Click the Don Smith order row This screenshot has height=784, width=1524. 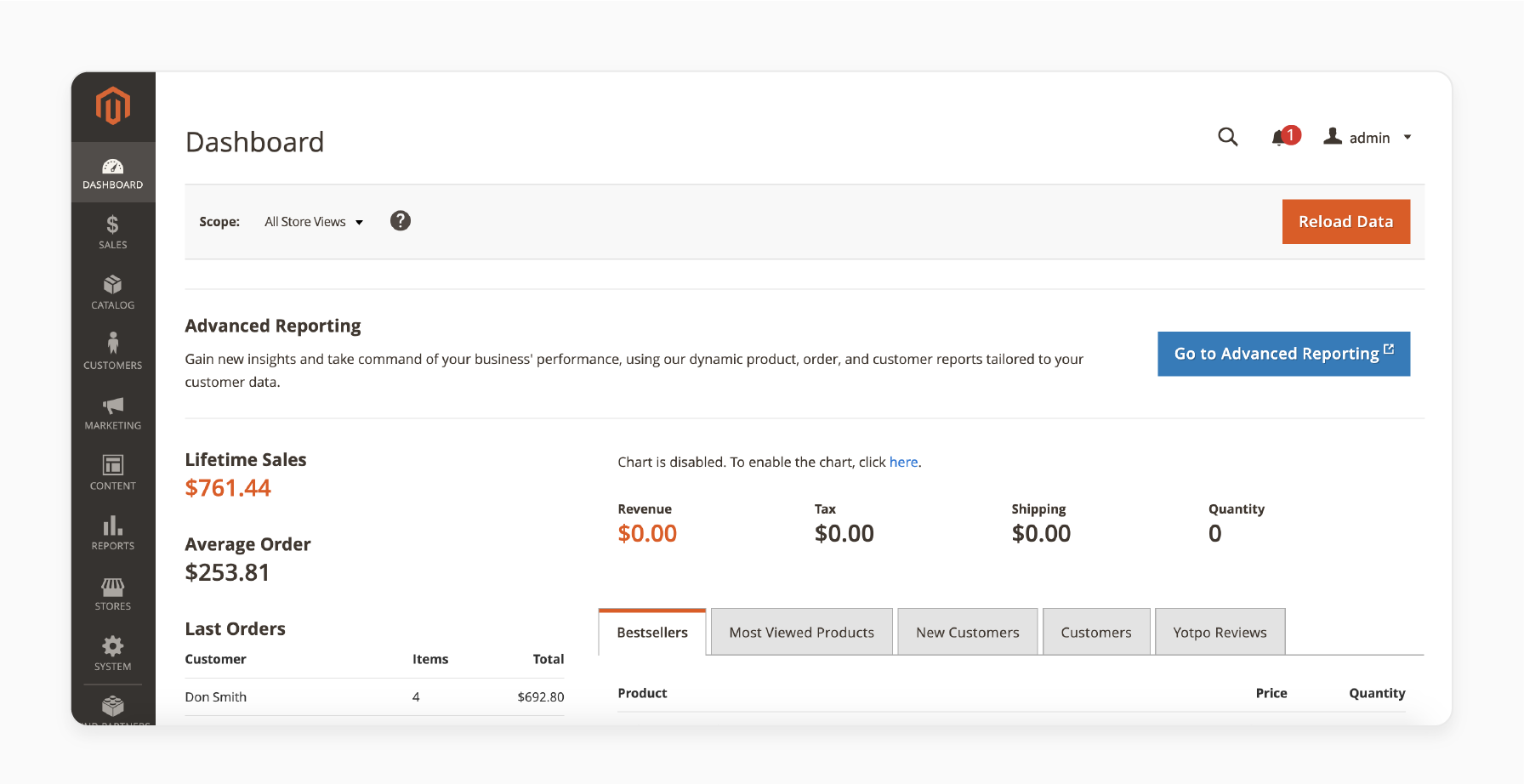[x=374, y=696]
